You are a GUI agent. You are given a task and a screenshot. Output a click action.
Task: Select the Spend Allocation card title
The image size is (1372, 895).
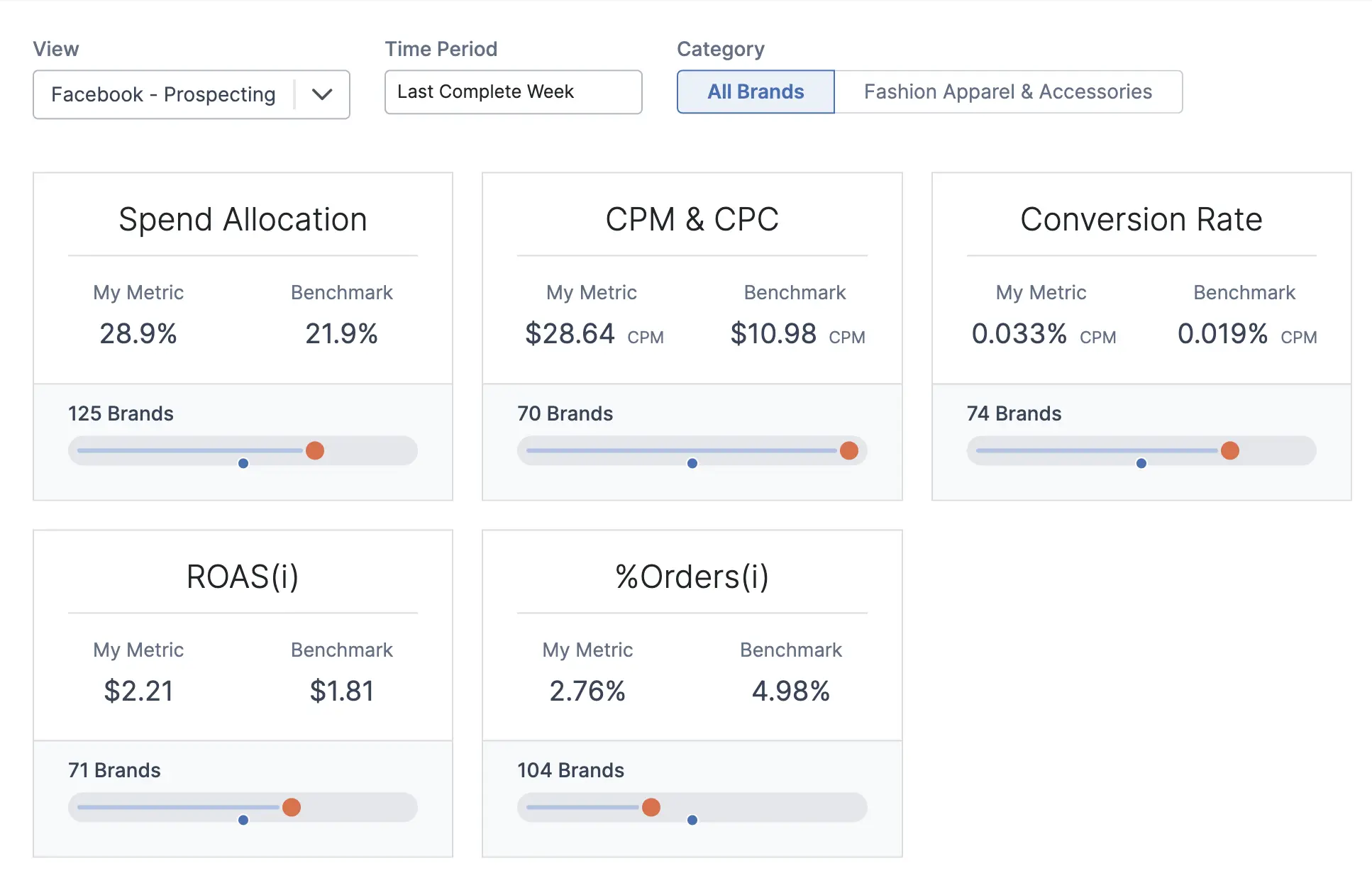pyautogui.click(x=243, y=218)
